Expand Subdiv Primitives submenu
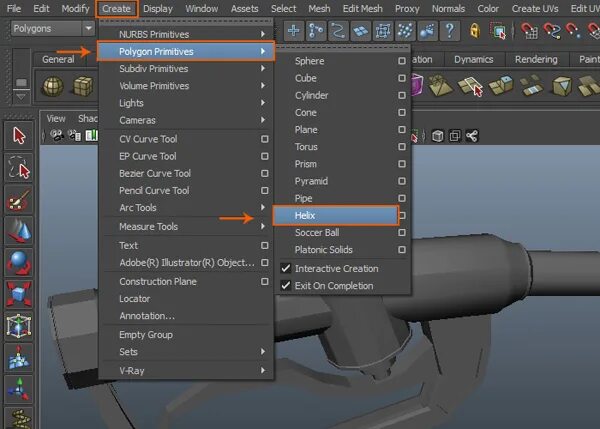Screen dimensions: 600x429 pos(186,69)
